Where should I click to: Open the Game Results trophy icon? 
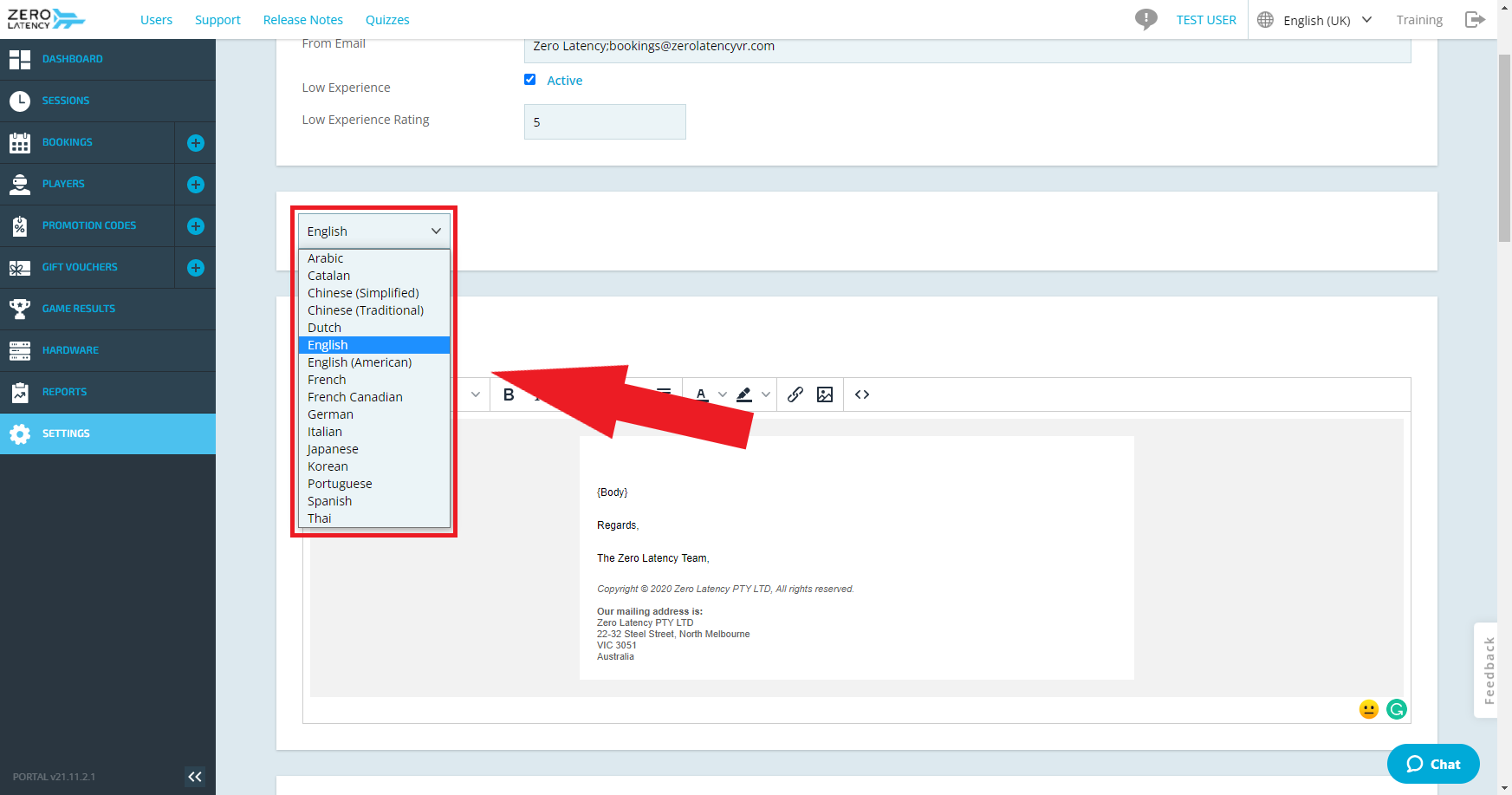pyautogui.click(x=20, y=309)
